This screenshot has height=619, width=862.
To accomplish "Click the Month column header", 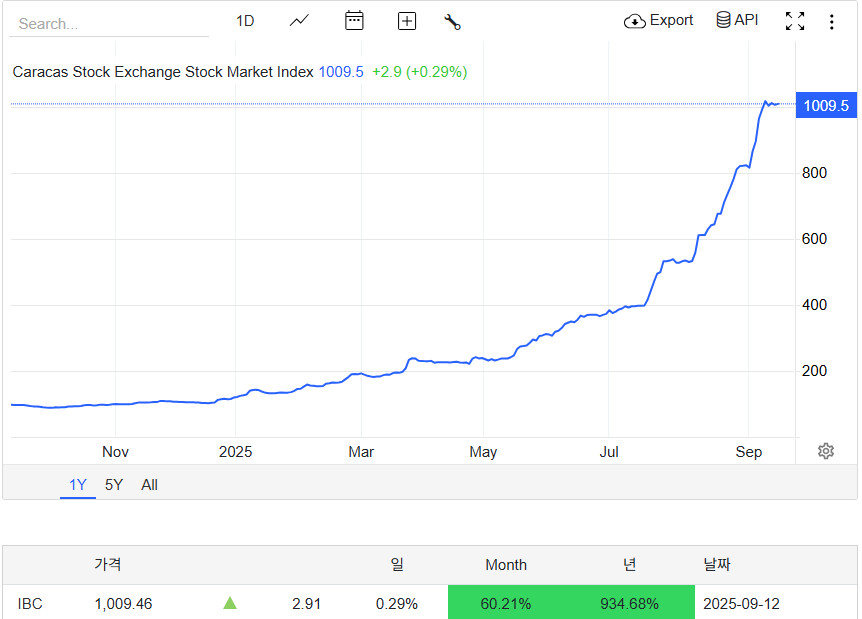I will [x=506, y=565].
